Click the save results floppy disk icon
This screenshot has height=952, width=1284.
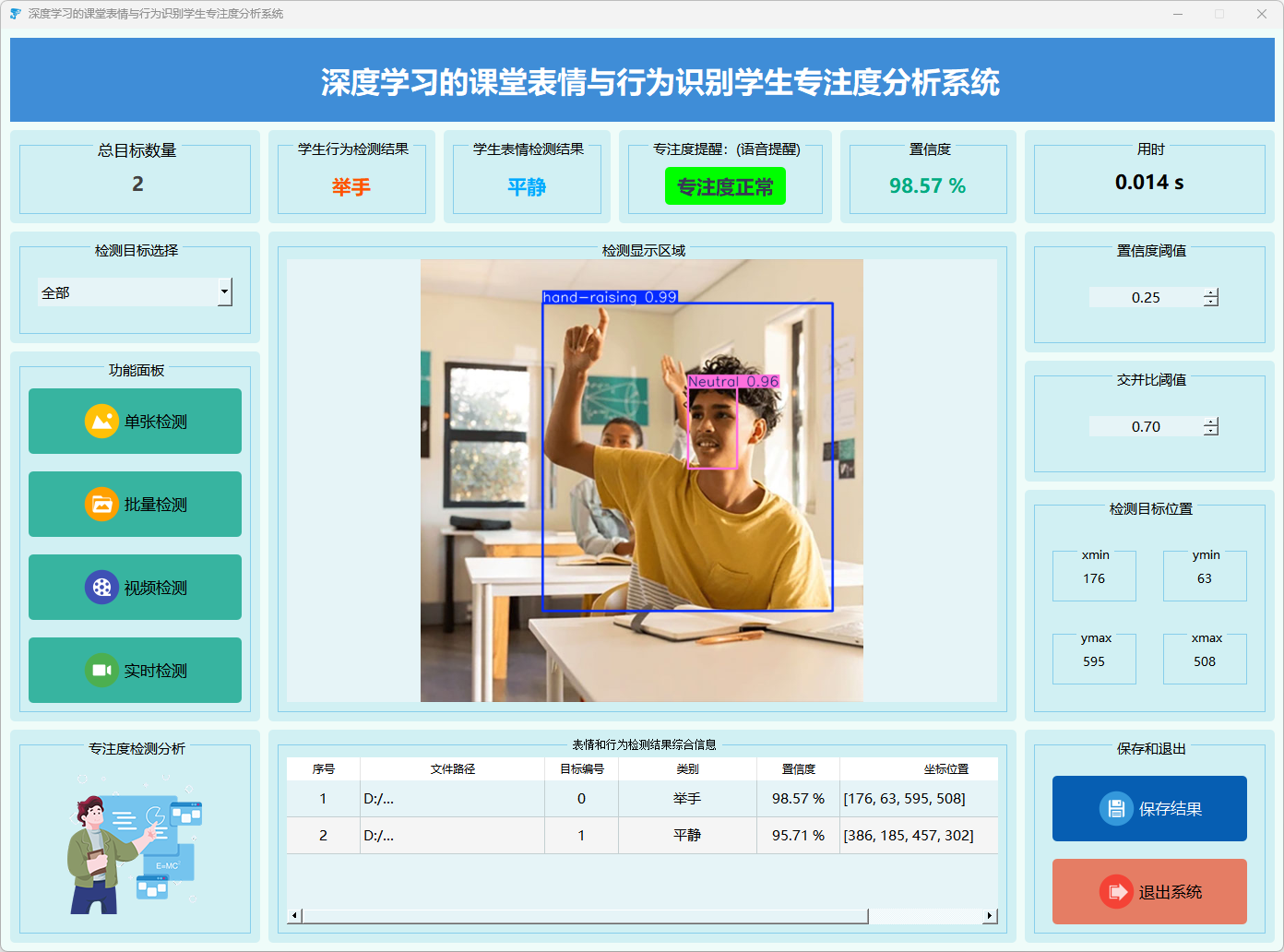click(1116, 809)
